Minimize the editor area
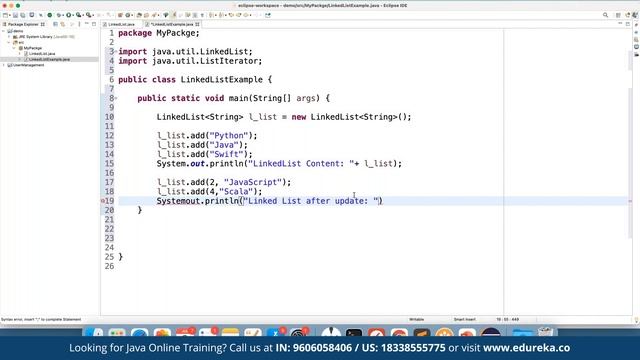Viewport: 640px width, 360px height. pos(620,24)
